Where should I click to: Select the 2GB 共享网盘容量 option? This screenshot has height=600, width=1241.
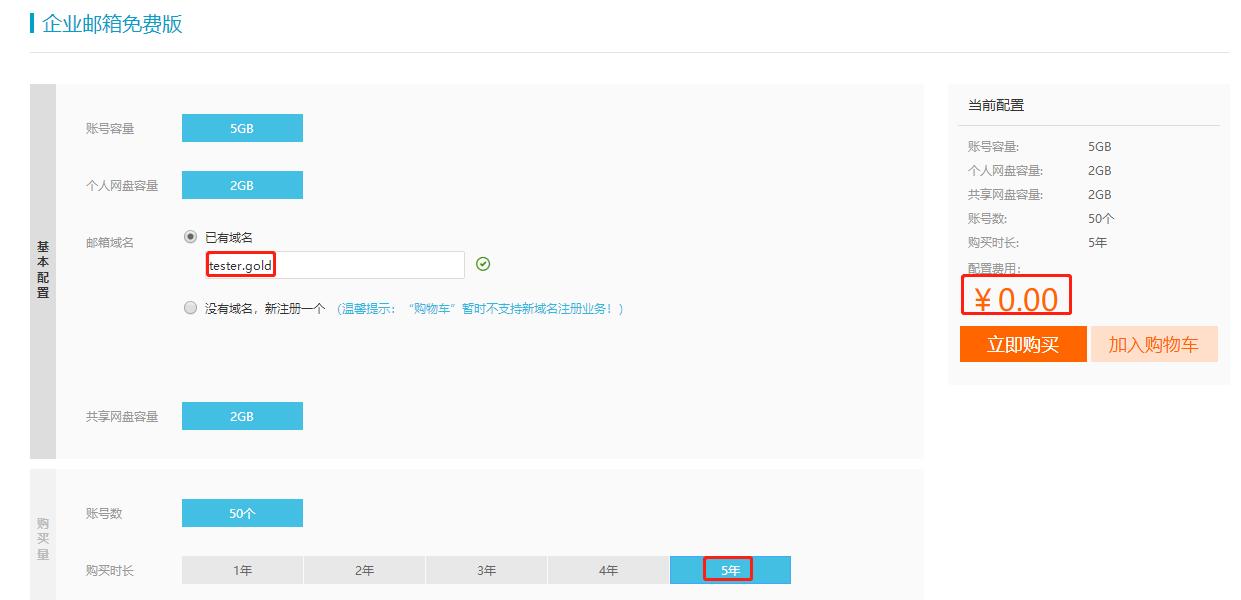[x=242, y=415]
